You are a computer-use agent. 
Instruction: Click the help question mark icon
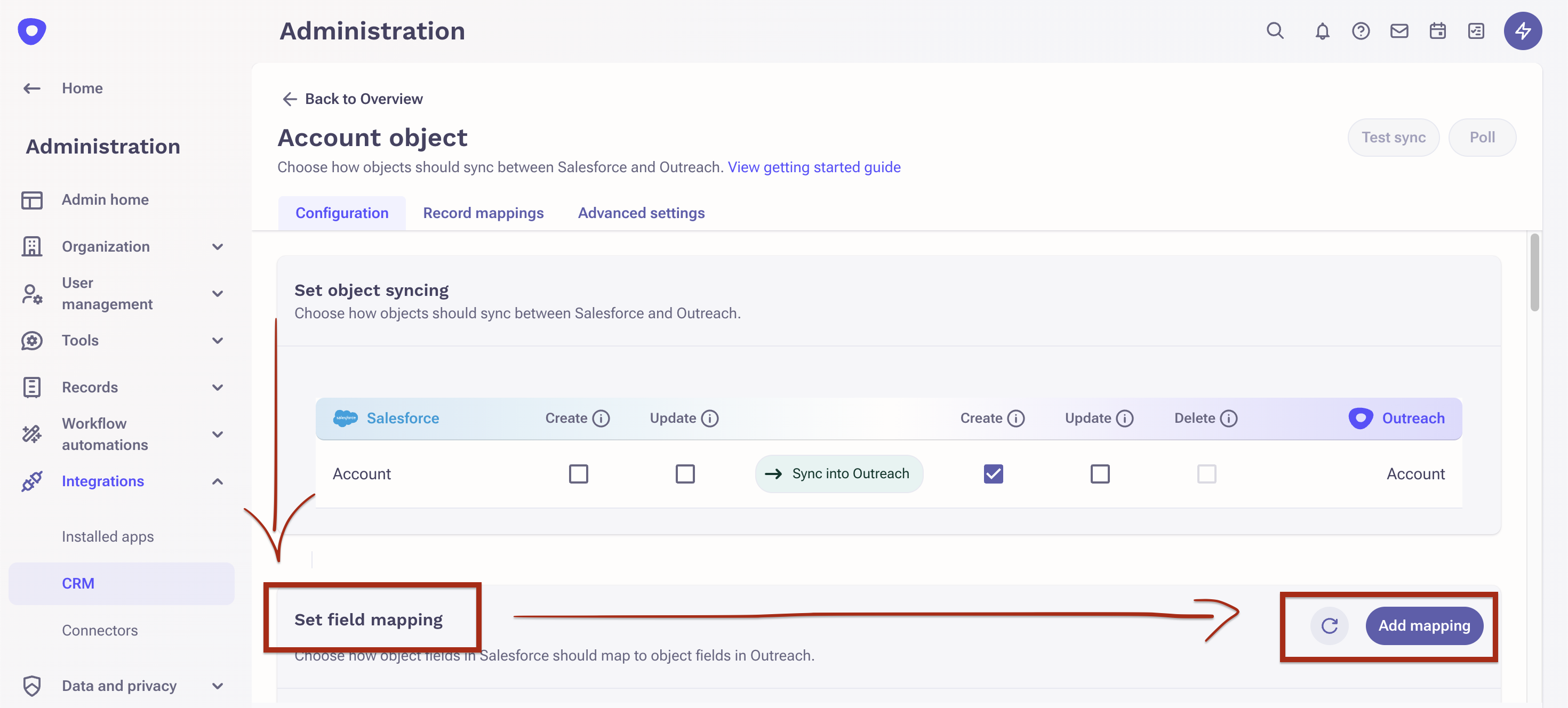coord(1361,31)
